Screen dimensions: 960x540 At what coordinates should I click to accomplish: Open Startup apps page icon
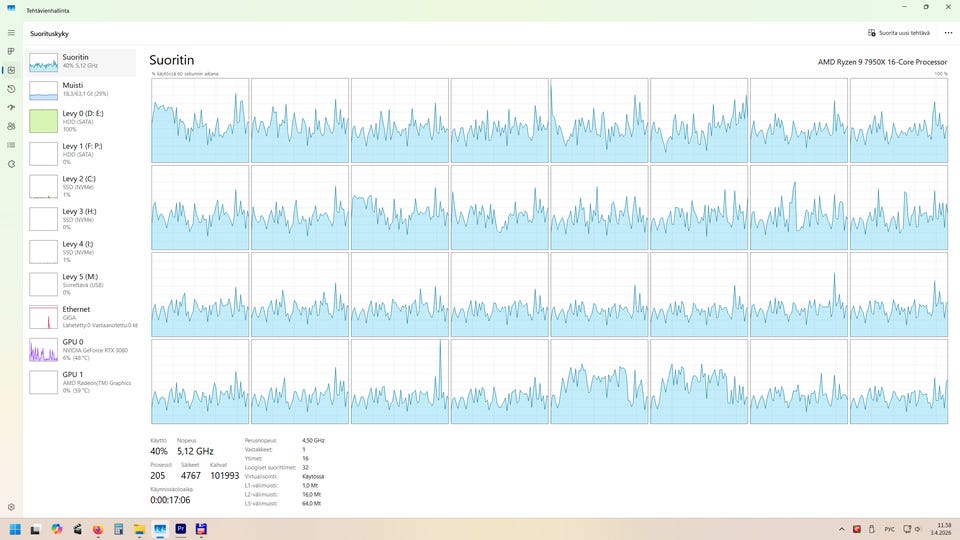pyautogui.click(x=11, y=108)
